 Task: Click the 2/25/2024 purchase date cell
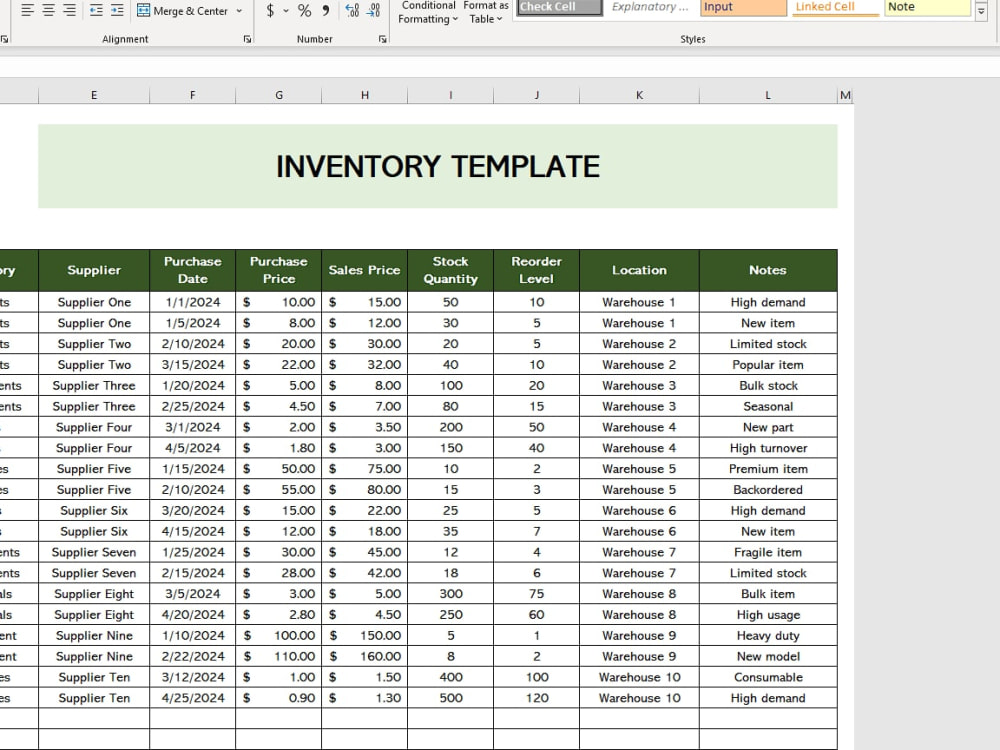pyautogui.click(x=193, y=406)
